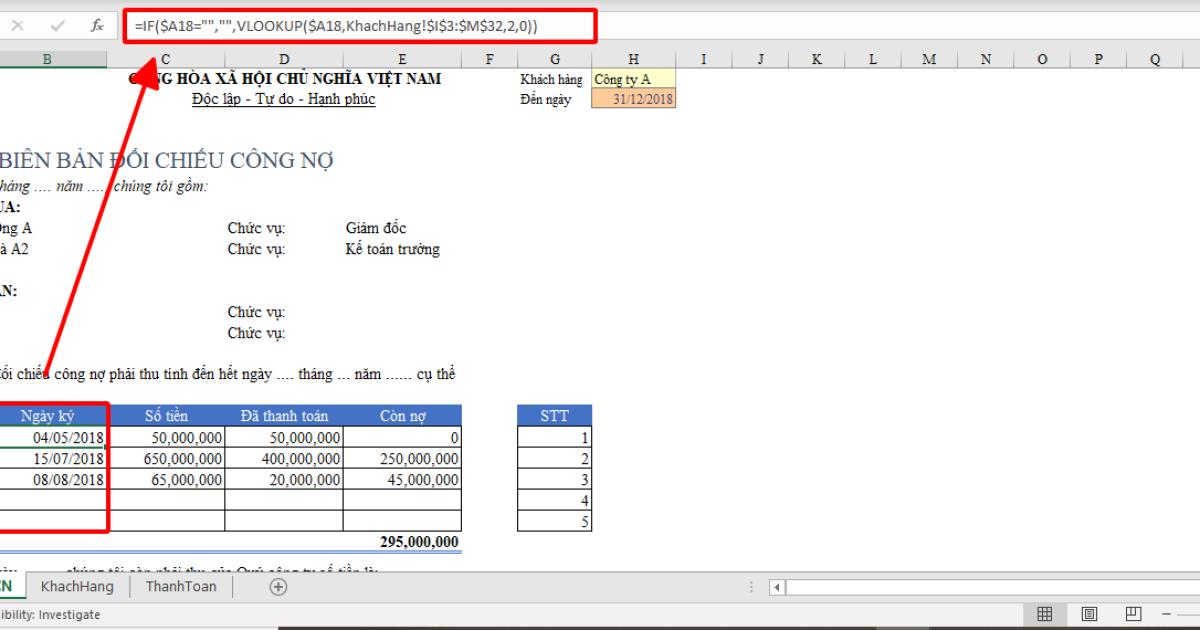Switch to the ThanhToan sheet tab

coord(180,586)
